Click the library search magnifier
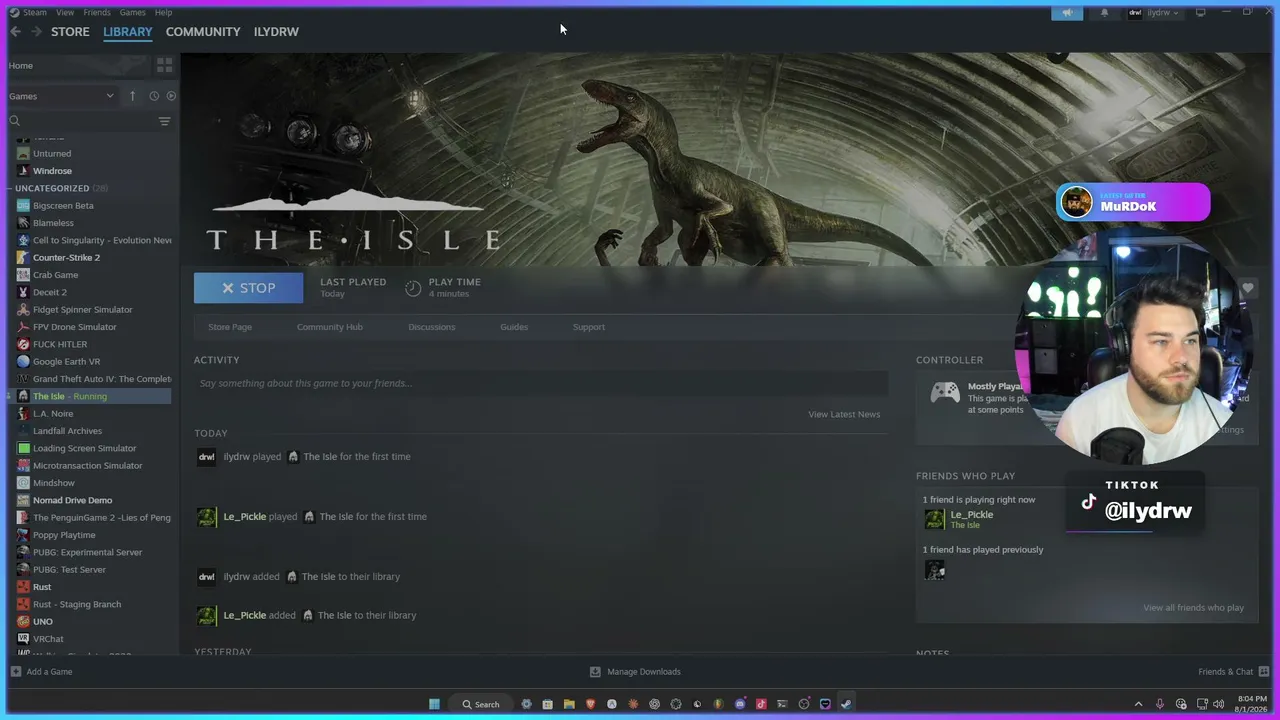 pos(15,121)
